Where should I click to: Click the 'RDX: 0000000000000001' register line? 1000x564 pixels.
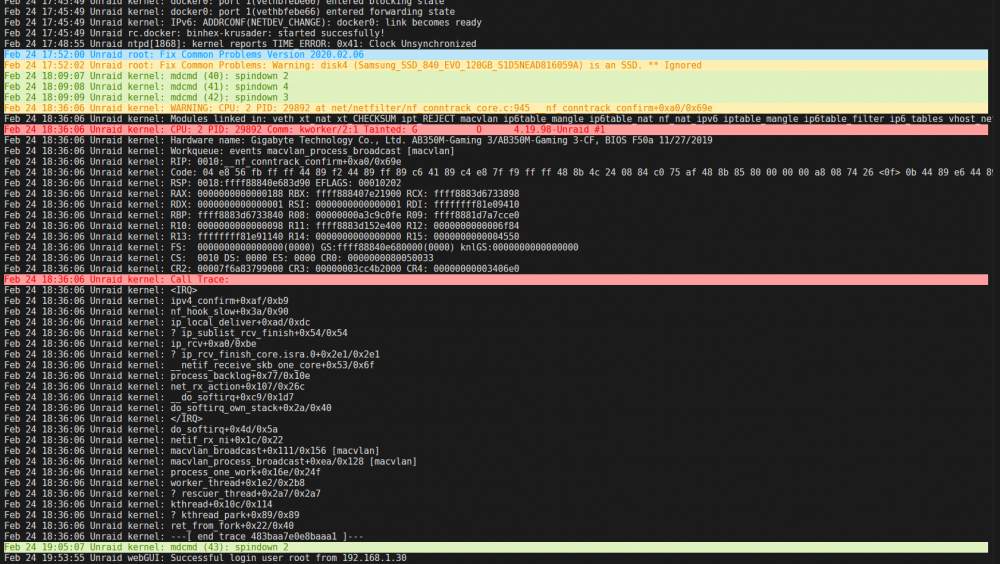(x=261, y=205)
